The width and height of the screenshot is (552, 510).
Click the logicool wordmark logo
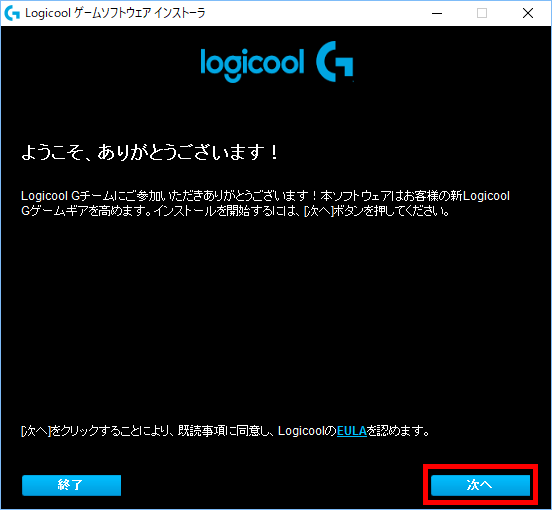tap(252, 65)
